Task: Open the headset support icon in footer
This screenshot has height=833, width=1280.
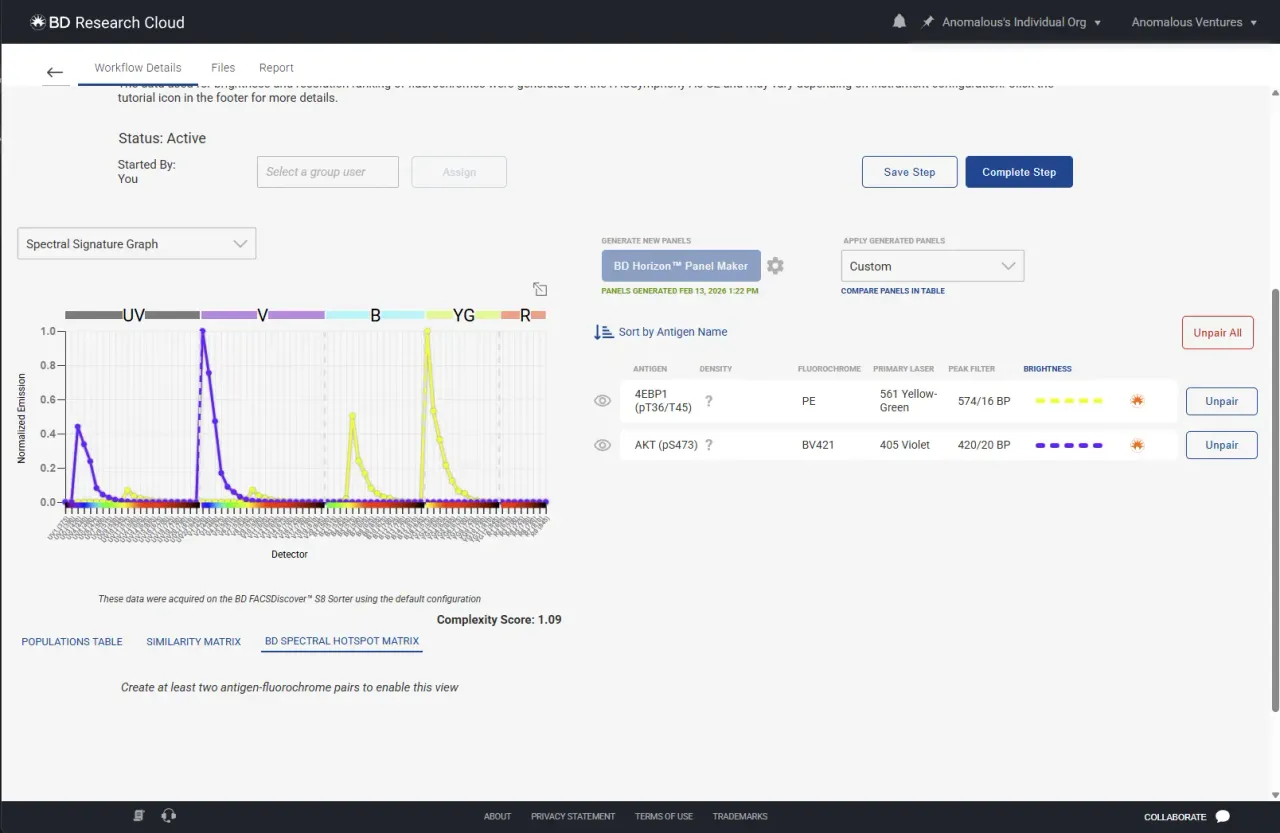Action: [169, 816]
